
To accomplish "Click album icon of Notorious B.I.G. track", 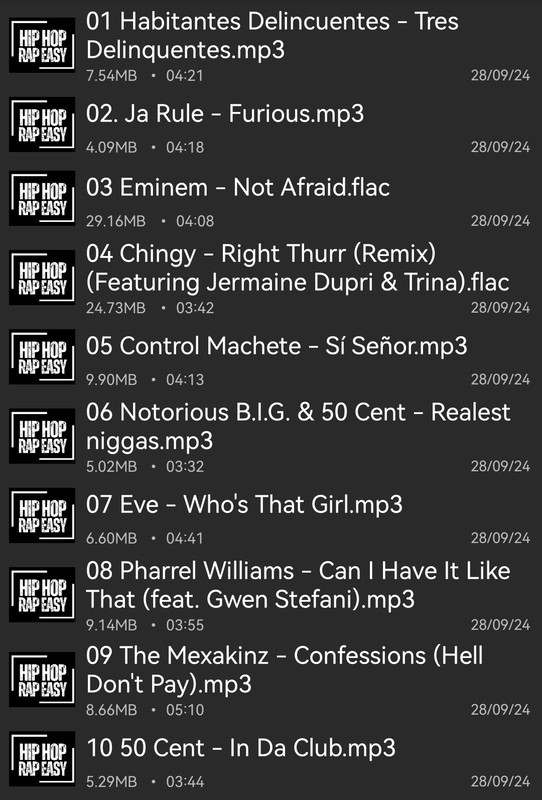I will pos(42,436).
